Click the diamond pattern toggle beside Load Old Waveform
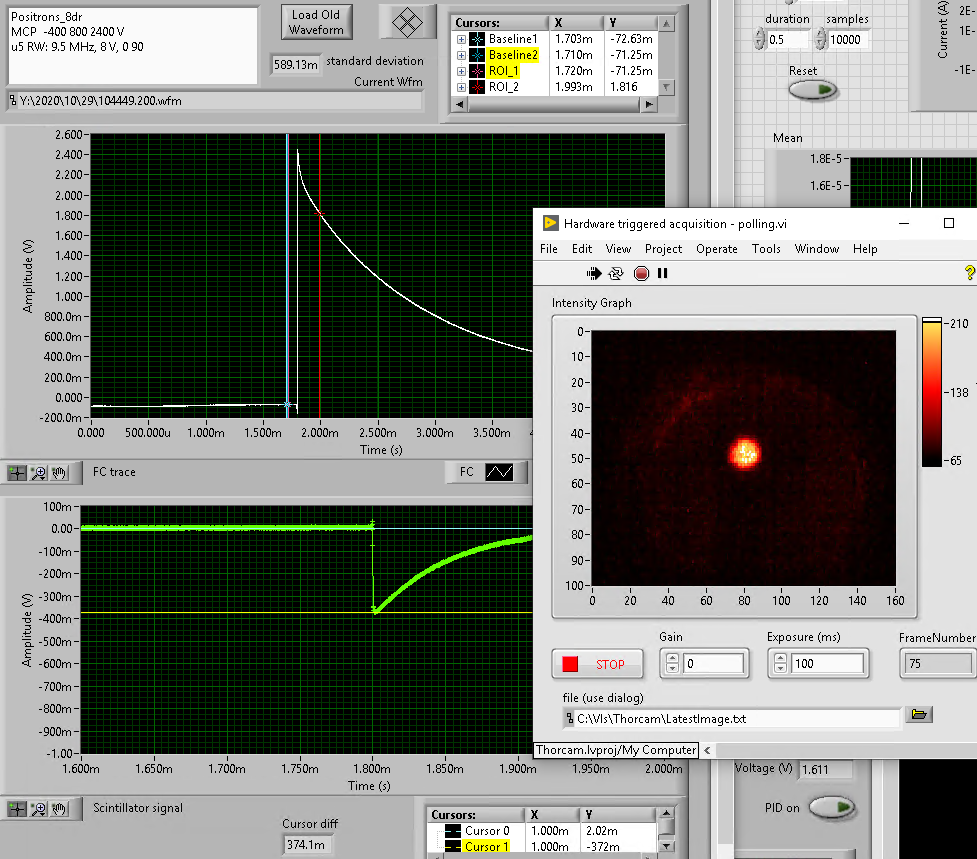 pyautogui.click(x=407, y=22)
